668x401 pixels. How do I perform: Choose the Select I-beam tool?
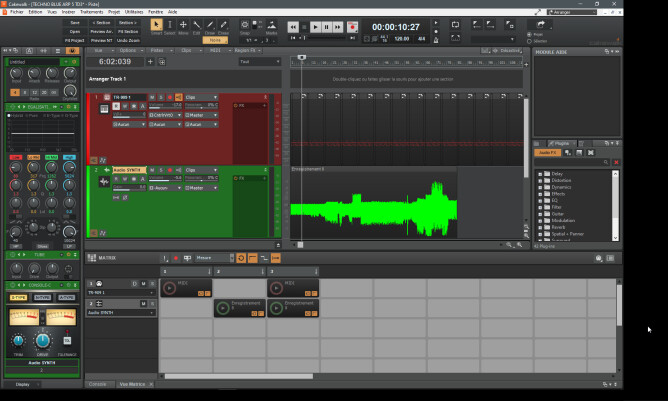(x=170, y=25)
